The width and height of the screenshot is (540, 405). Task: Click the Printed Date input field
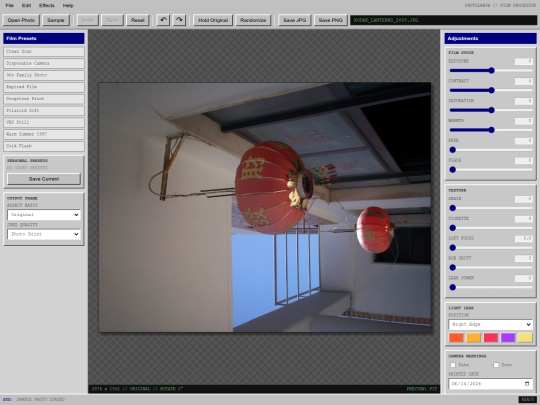coord(490,384)
